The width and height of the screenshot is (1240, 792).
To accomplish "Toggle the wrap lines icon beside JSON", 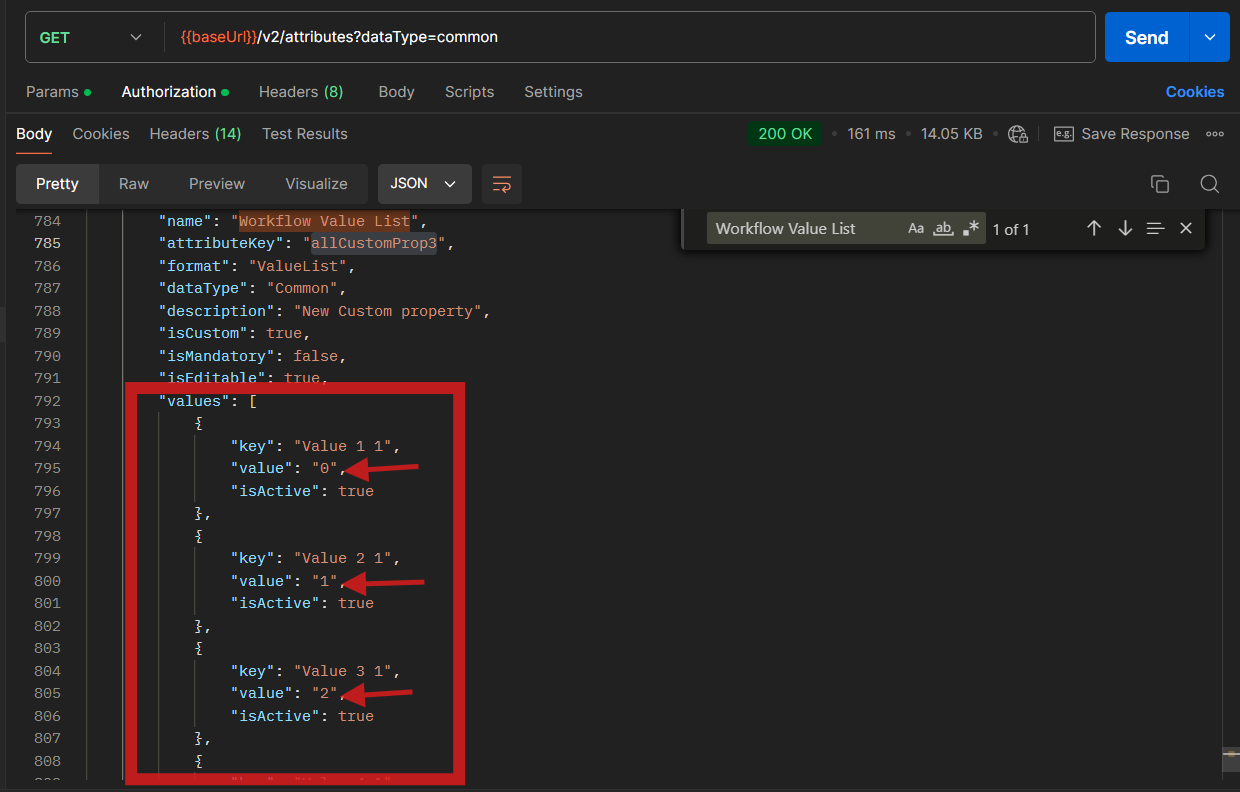I will (x=502, y=184).
